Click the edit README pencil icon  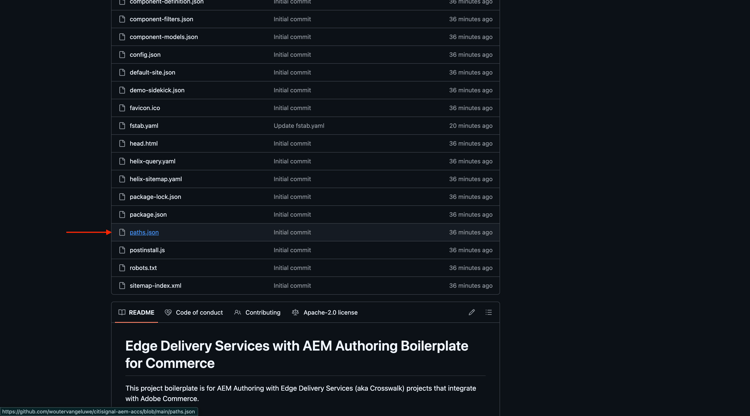click(x=472, y=313)
